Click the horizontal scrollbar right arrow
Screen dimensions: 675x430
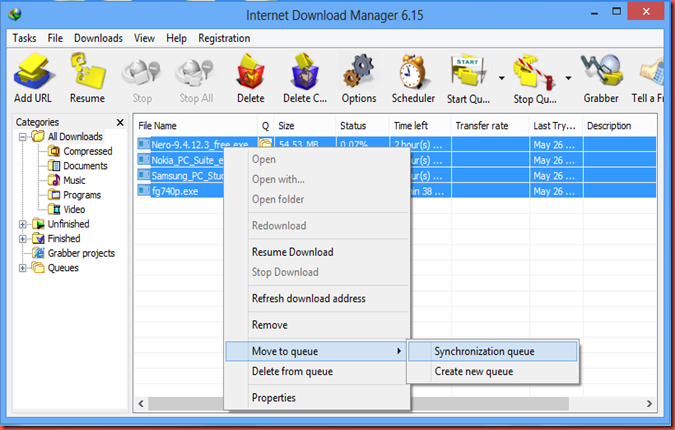click(649, 404)
